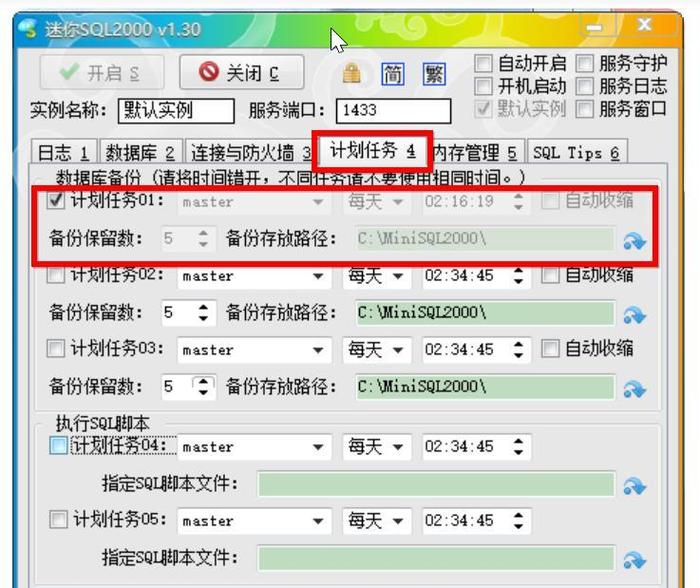The image size is (700, 588).
Task: Adjust time spinner for 计划任务05
Action: click(x=518, y=521)
